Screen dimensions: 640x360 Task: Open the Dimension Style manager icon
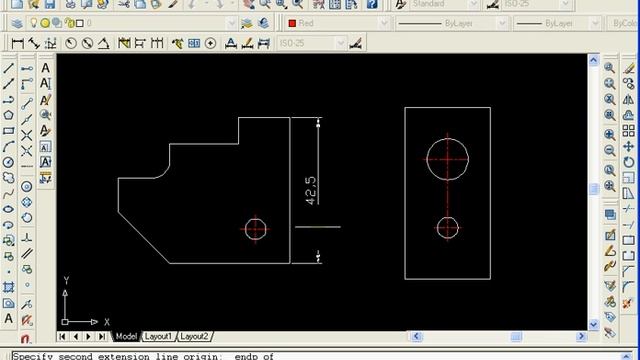(x=356, y=43)
